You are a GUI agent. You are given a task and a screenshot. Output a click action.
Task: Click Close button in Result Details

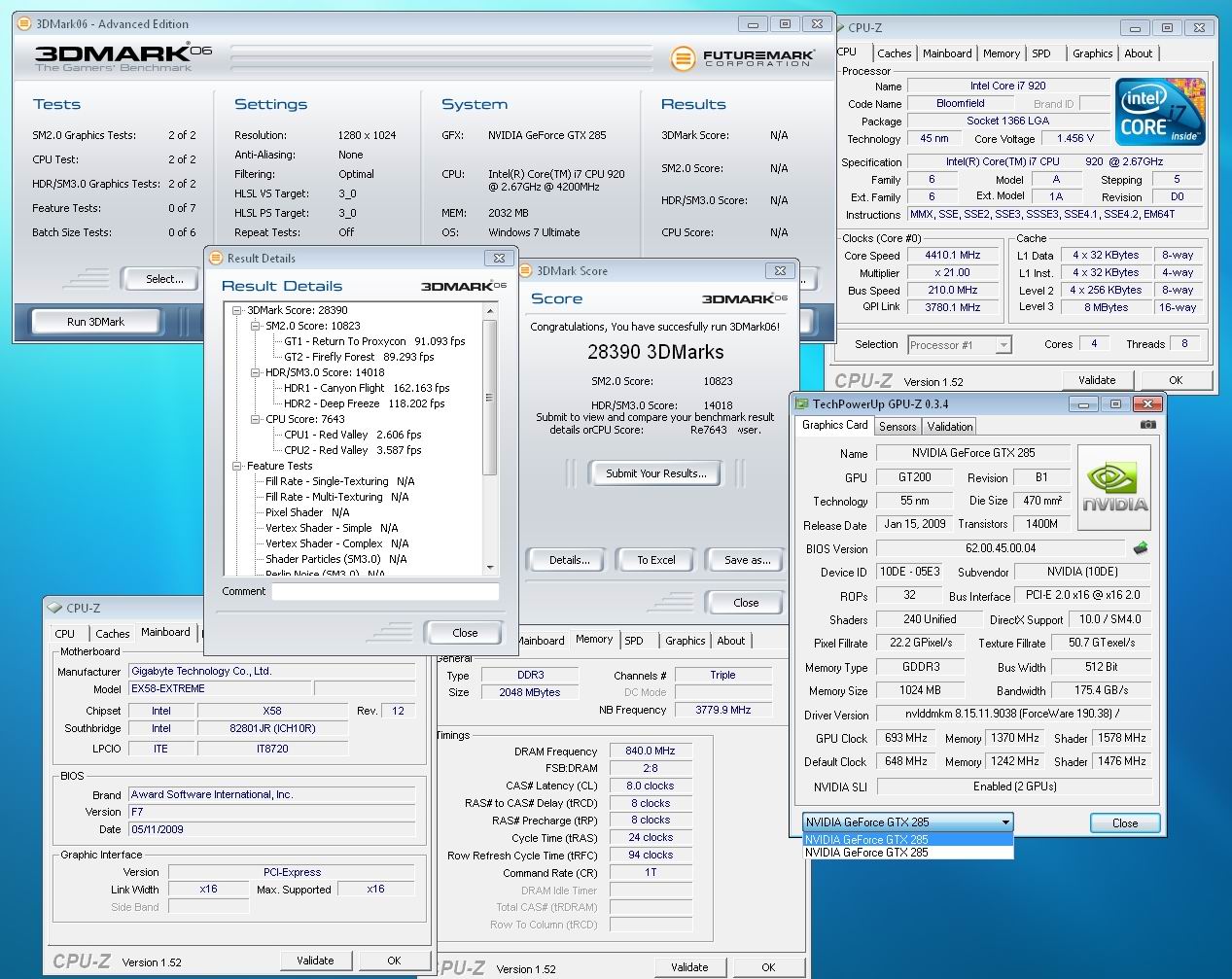(465, 633)
